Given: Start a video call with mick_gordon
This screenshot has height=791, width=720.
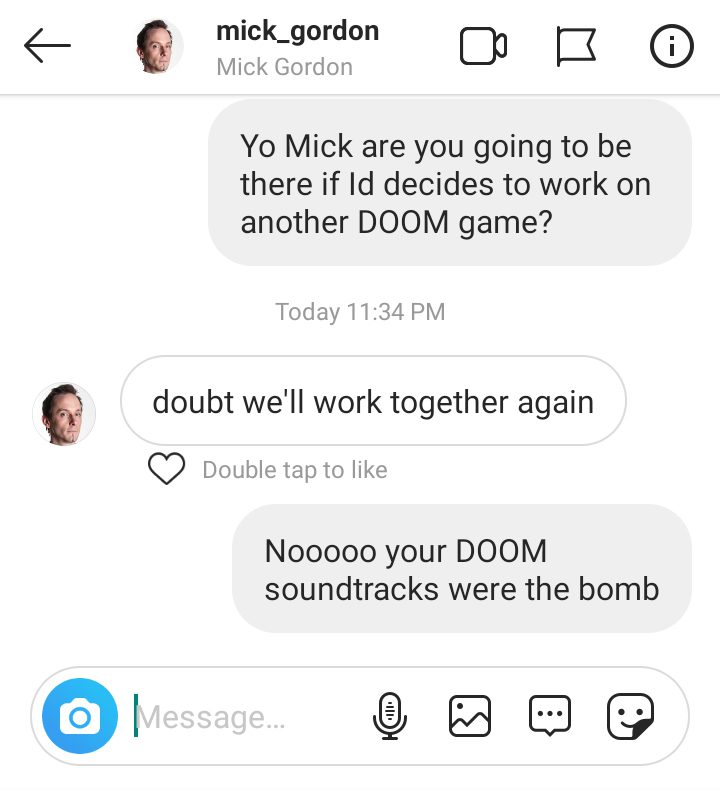Looking at the screenshot, I should click(483, 46).
